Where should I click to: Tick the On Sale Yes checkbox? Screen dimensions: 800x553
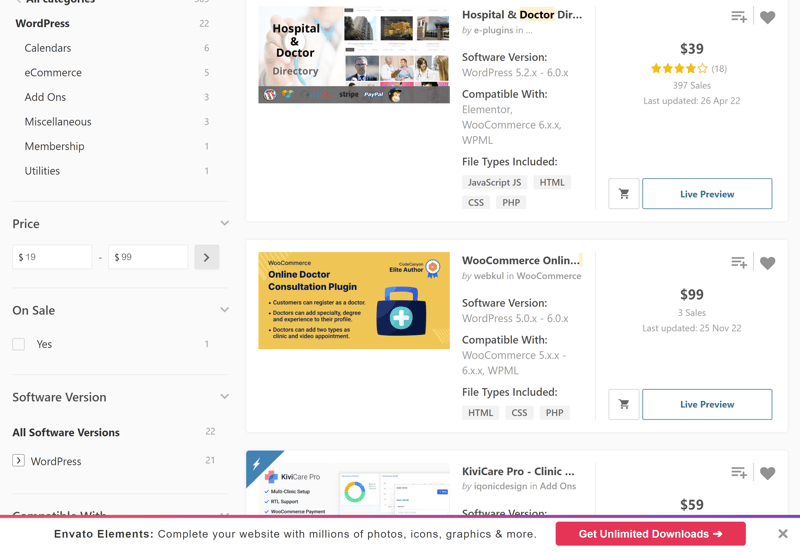(18, 344)
